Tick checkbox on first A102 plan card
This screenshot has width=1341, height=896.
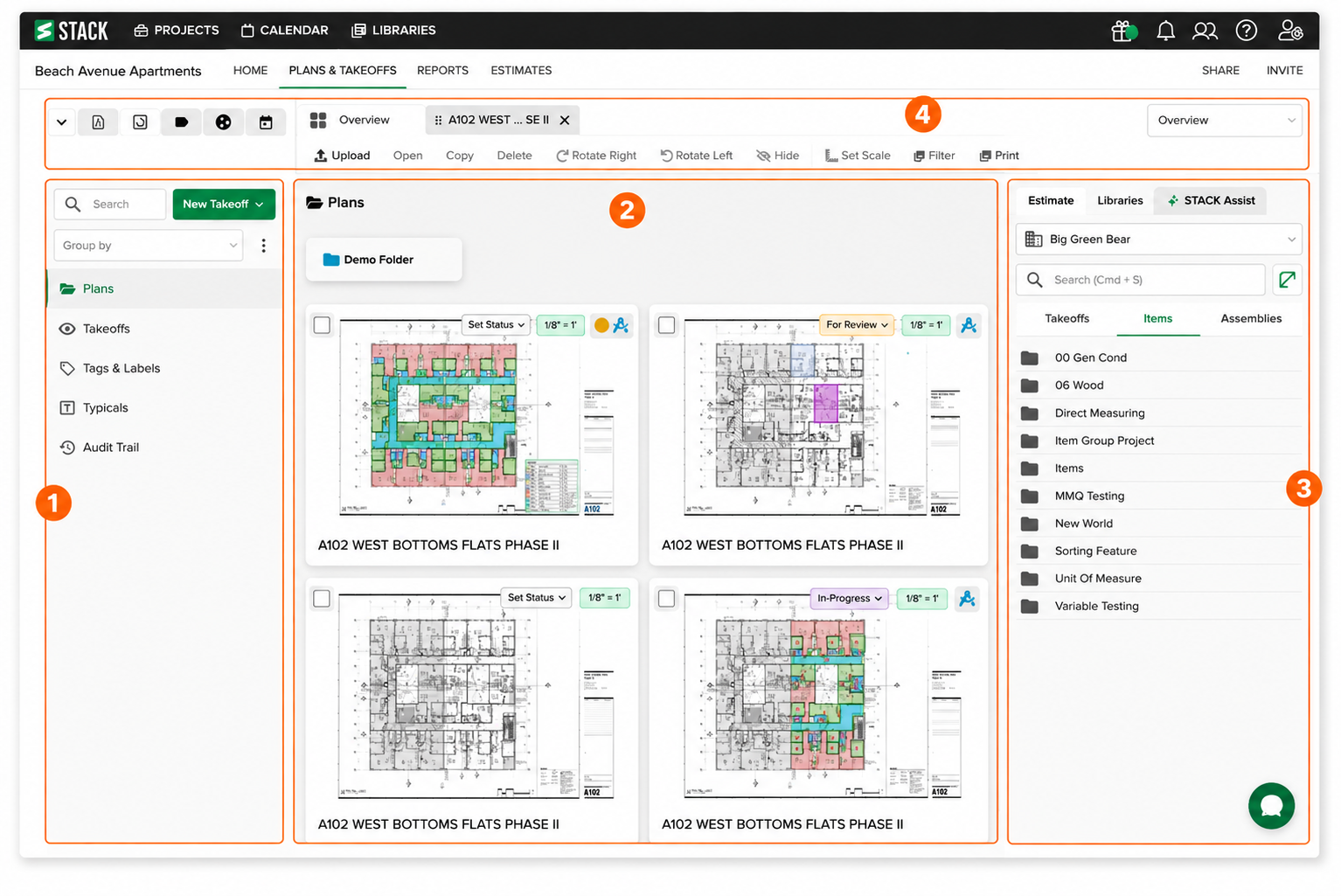(x=322, y=325)
